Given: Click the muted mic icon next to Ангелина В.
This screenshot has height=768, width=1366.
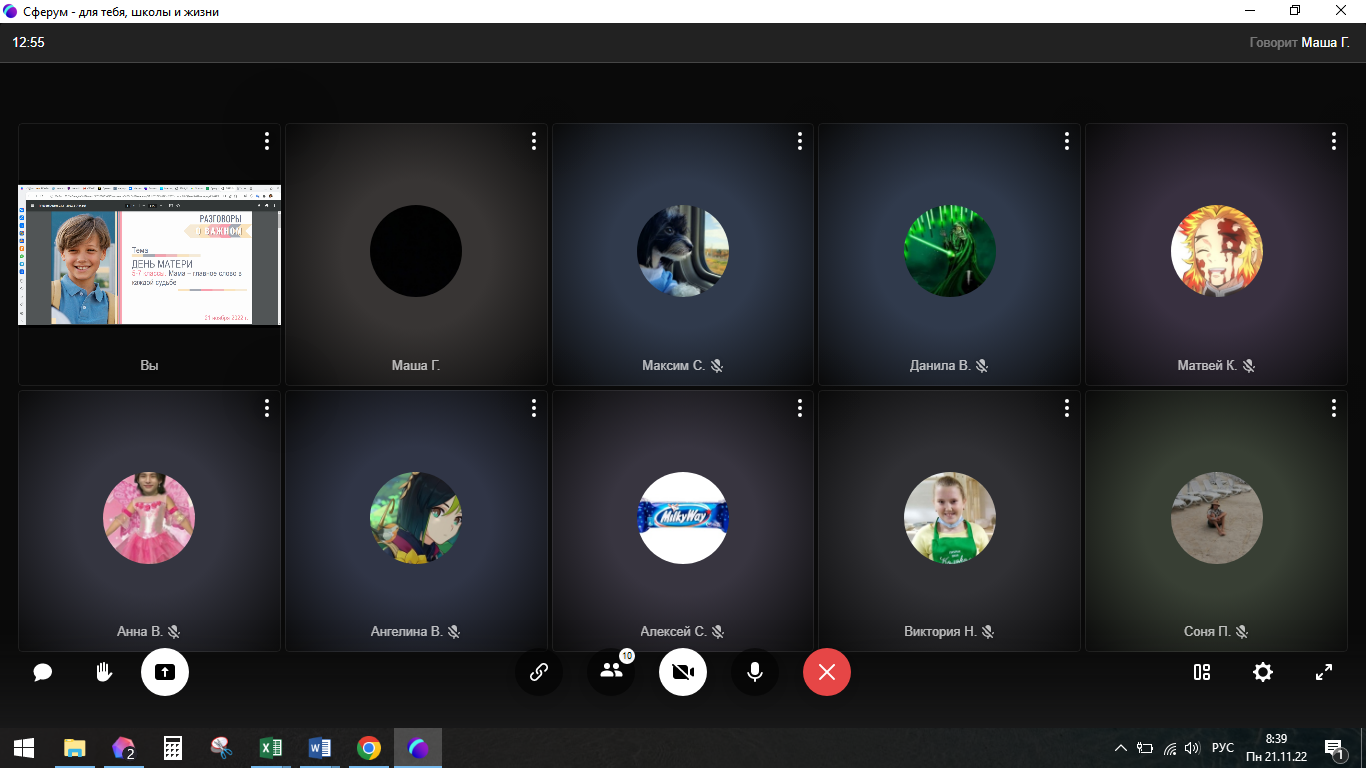Looking at the screenshot, I should (453, 632).
